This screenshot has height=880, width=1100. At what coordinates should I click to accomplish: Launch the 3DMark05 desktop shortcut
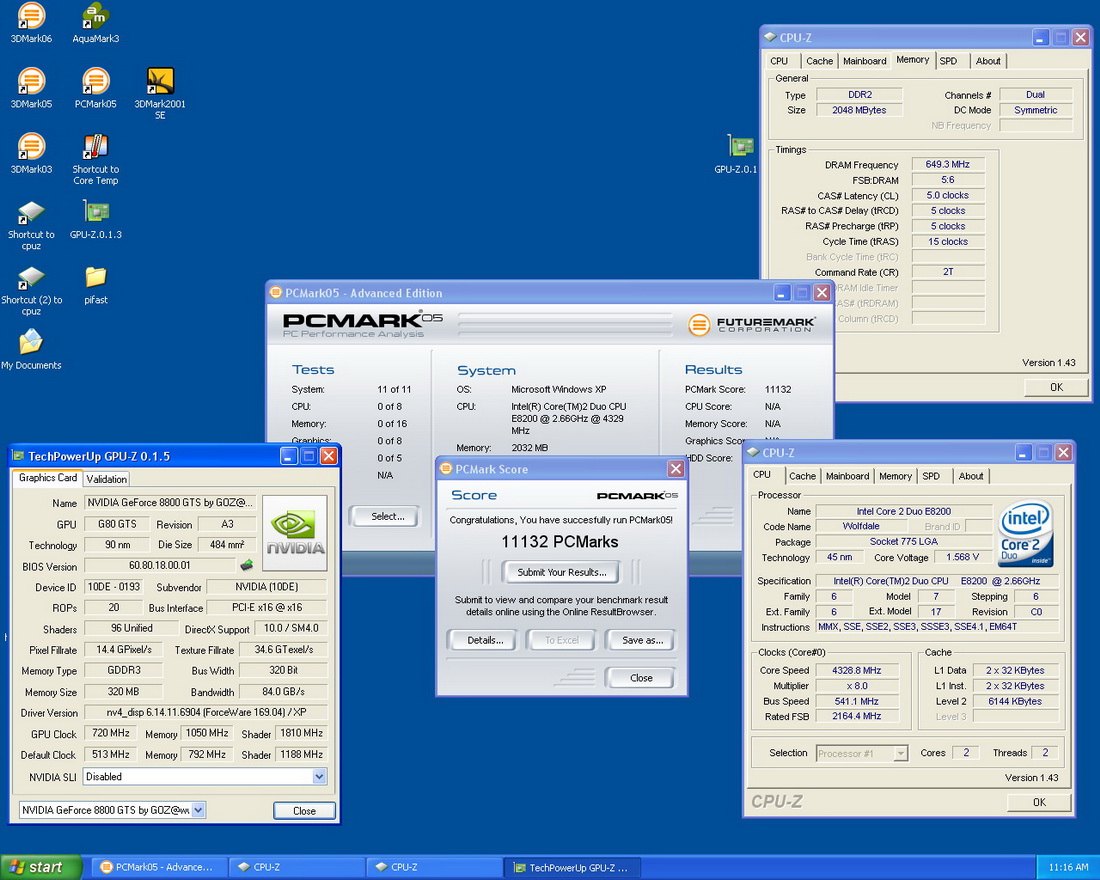pos(31,88)
